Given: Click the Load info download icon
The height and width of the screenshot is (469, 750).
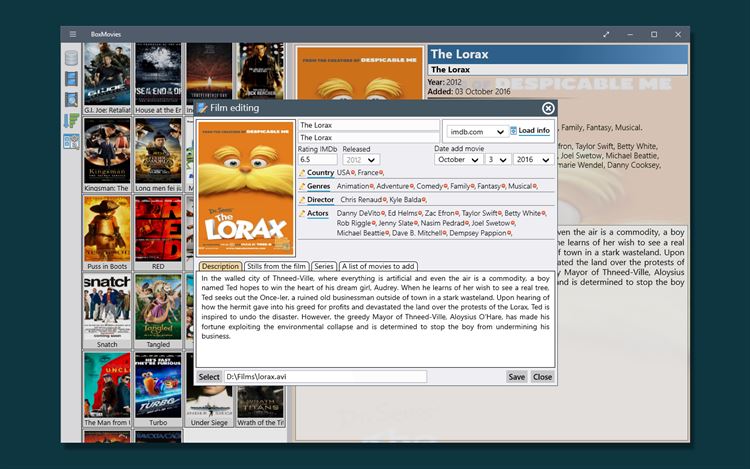Looking at the screenshot, I should click(x=513, y=131).
